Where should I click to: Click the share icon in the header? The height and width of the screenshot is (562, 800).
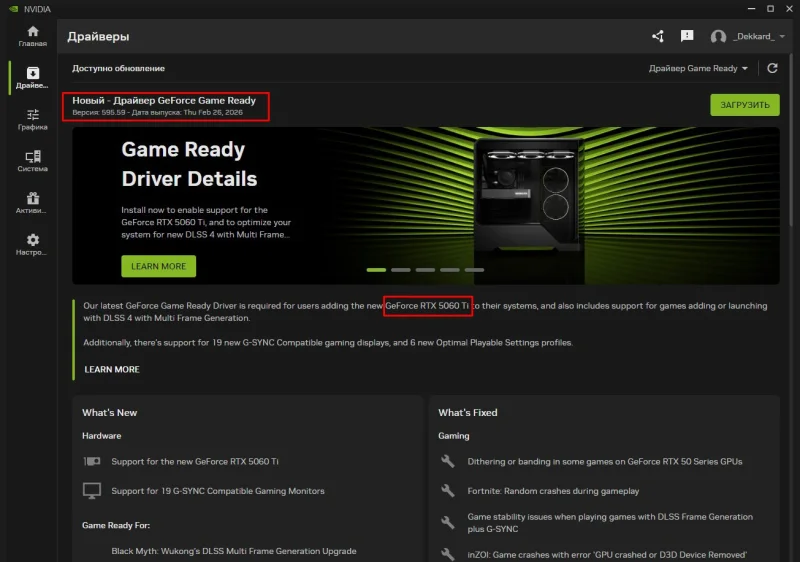[658, 37]
